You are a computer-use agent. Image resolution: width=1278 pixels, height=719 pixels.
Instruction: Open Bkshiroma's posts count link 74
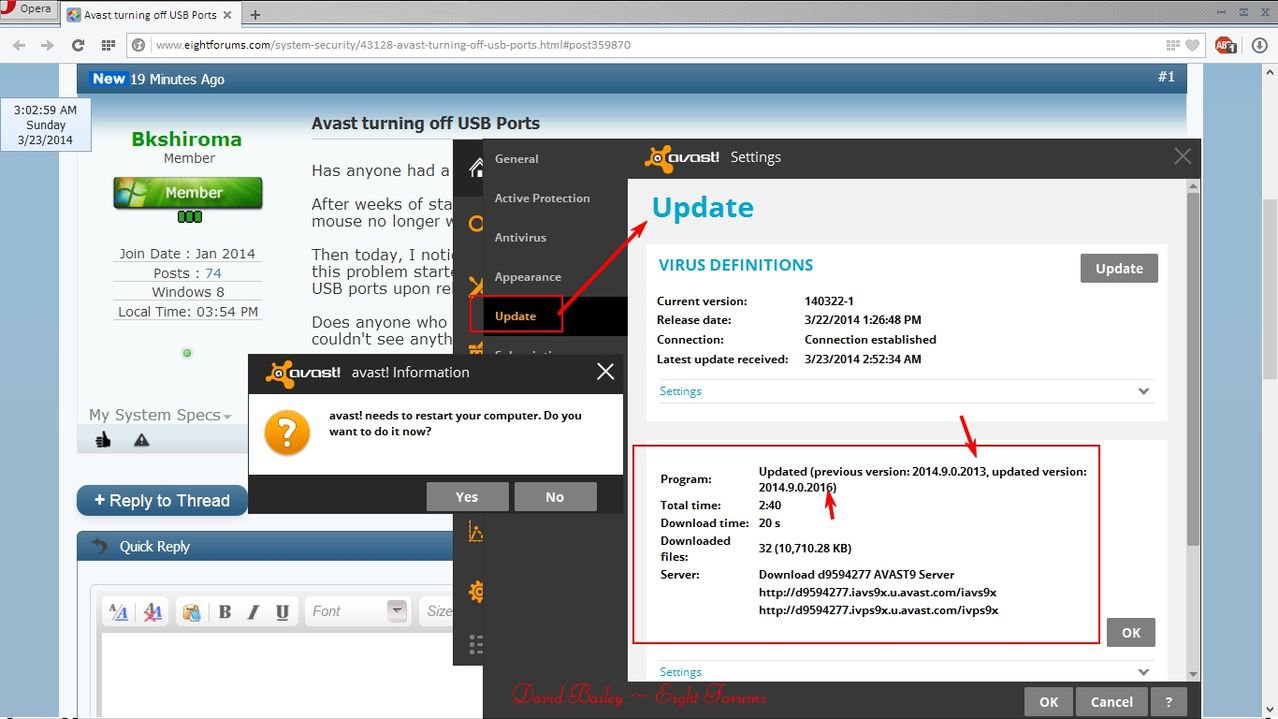click(213, 273)
